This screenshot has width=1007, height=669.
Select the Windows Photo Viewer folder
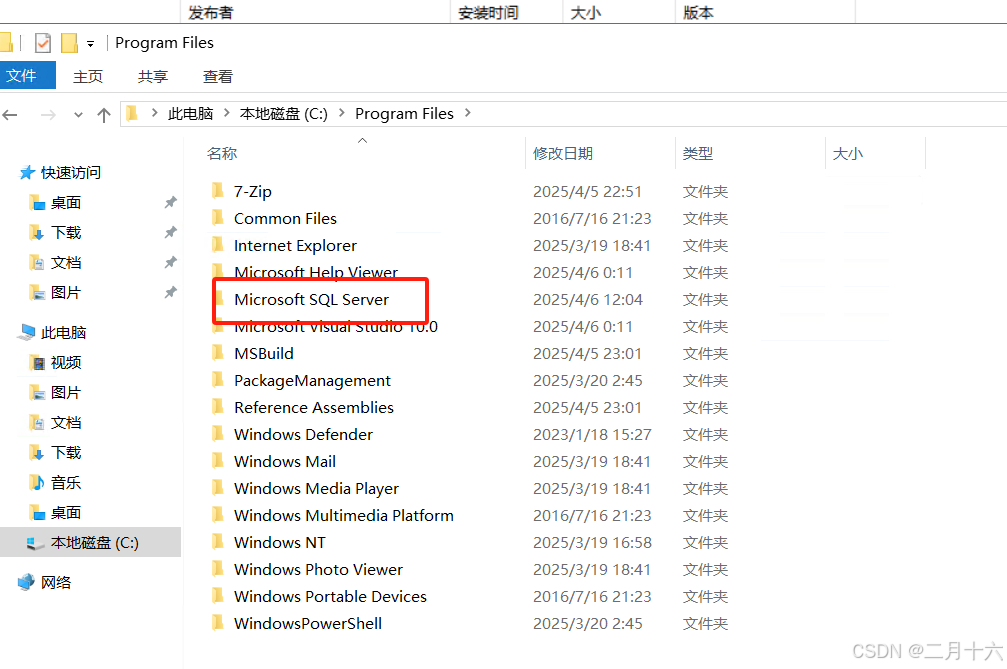pyautogui.click(x=319, y=569)
